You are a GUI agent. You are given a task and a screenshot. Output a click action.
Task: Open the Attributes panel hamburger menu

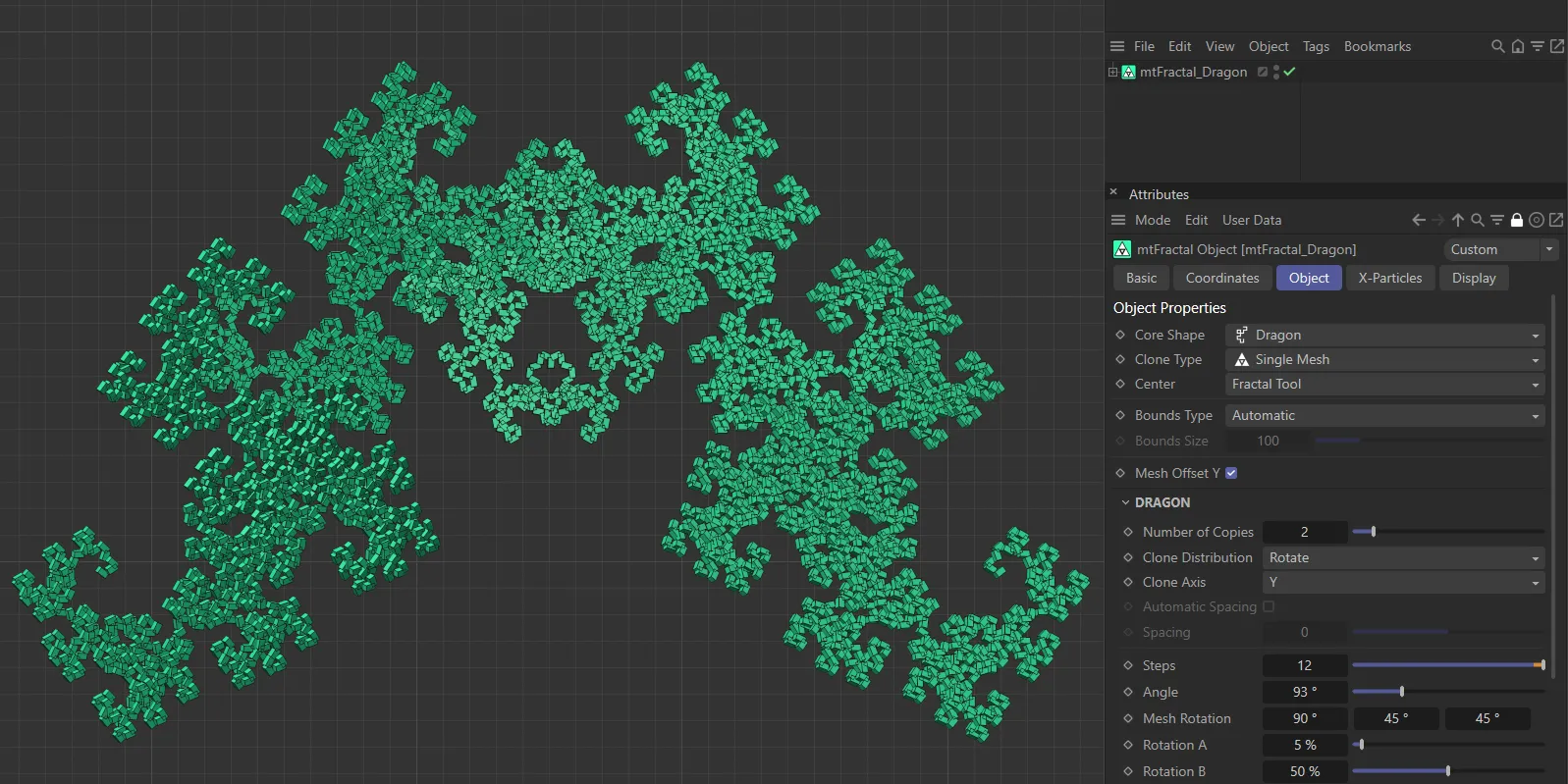pos(1117,220)
